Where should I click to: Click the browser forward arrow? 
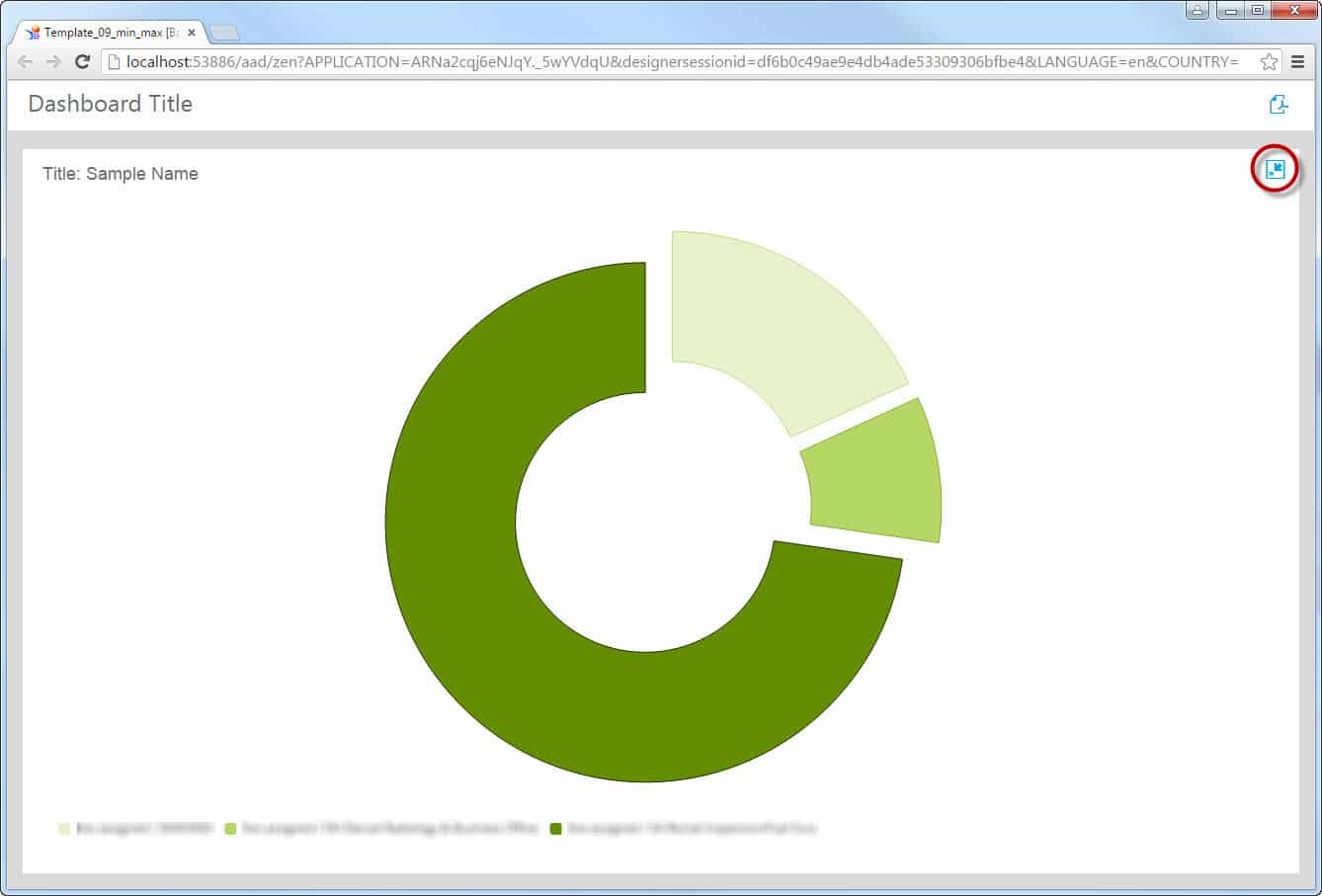53,61
